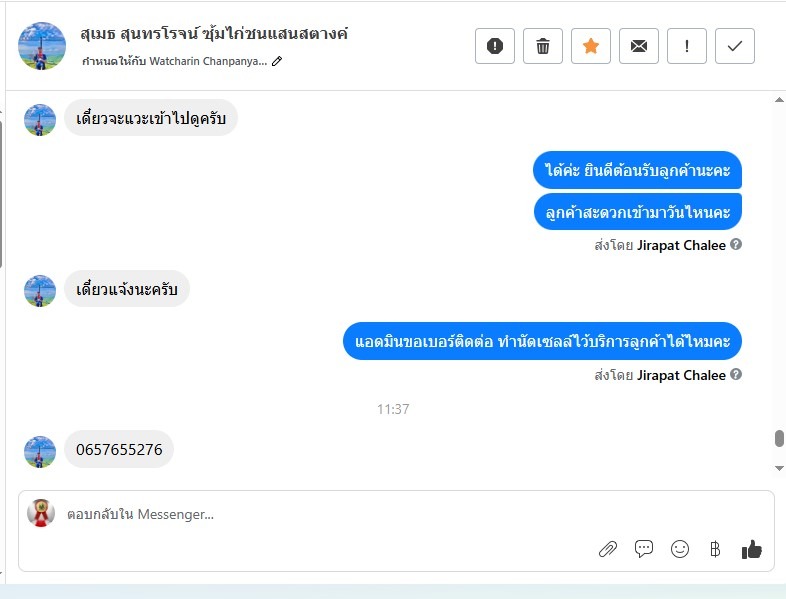Open payment request Baht icon
This screenshot has height=599, width=786.
click(715, 549)
